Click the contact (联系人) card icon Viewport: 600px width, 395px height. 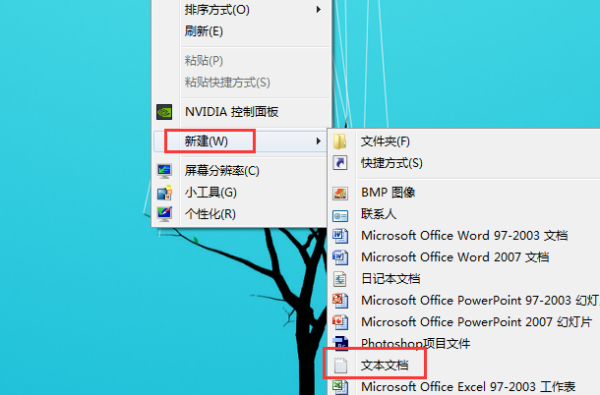tap(340, 215)
